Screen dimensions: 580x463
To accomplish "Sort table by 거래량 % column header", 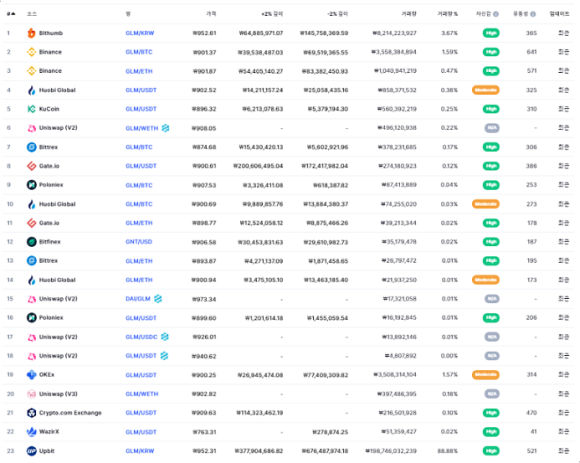I will coord(447,14).
